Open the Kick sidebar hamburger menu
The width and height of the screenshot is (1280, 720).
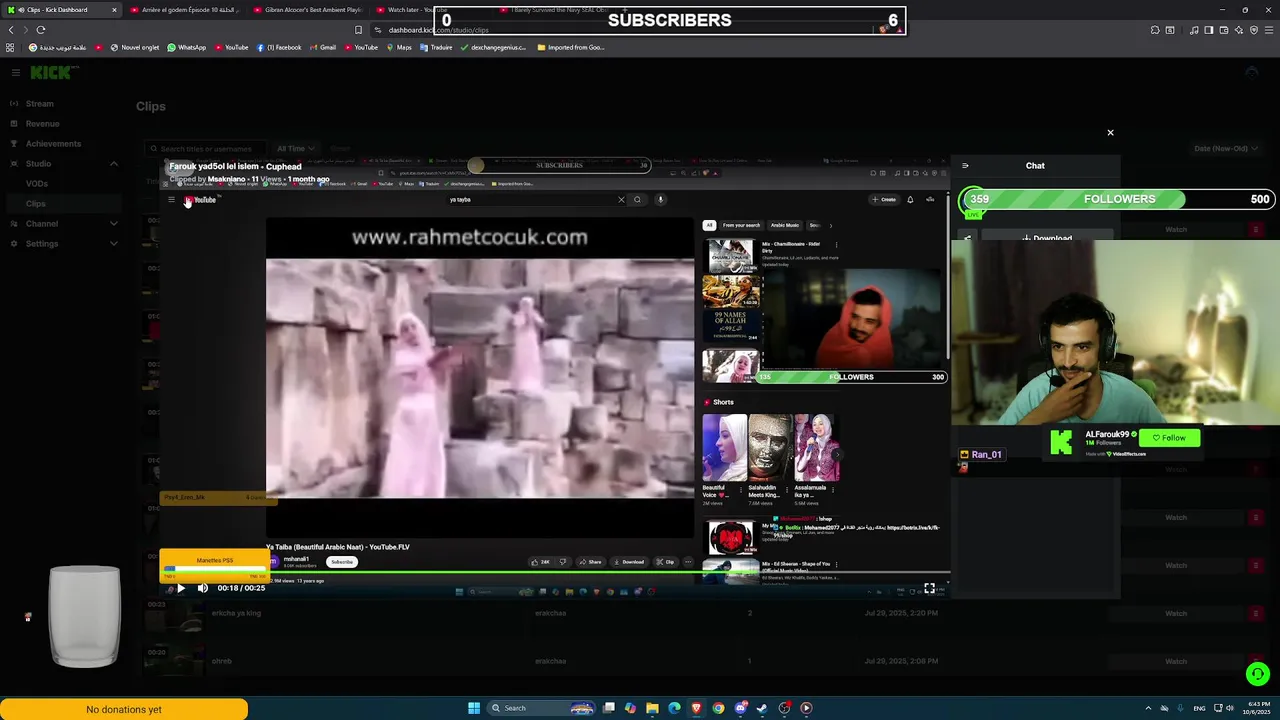[16, 73]
